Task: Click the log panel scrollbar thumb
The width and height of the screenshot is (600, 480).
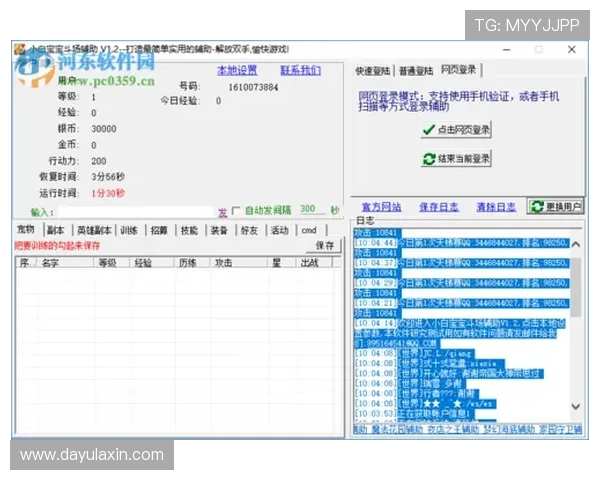Action: 576,287
